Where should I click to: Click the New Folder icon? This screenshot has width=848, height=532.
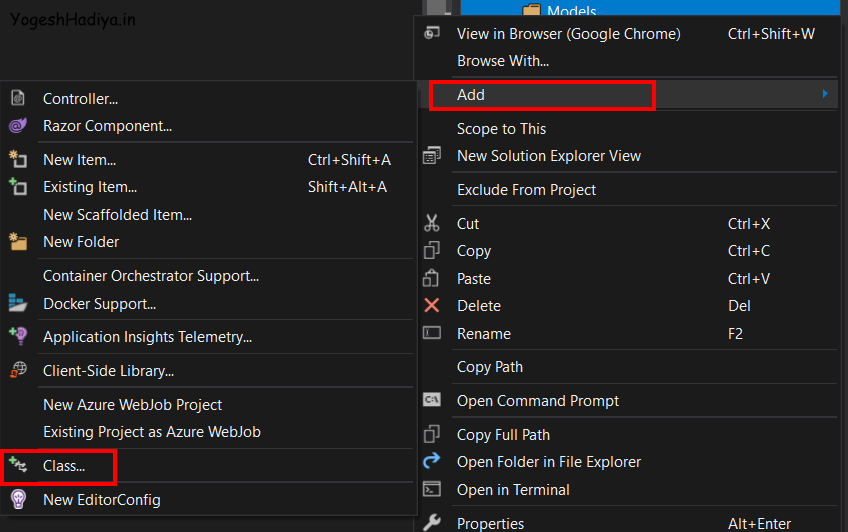17,241
